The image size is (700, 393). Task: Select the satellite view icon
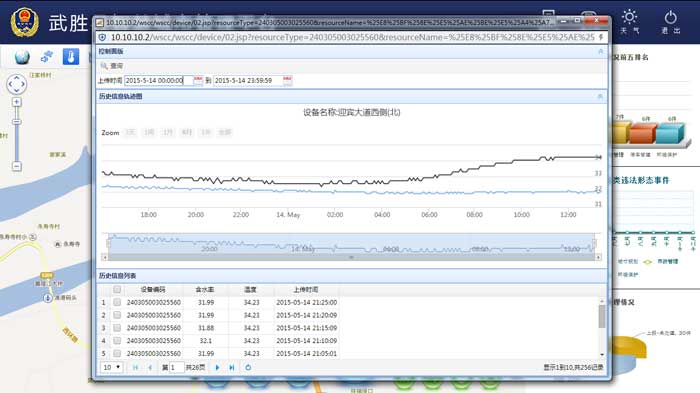point(46,57)
